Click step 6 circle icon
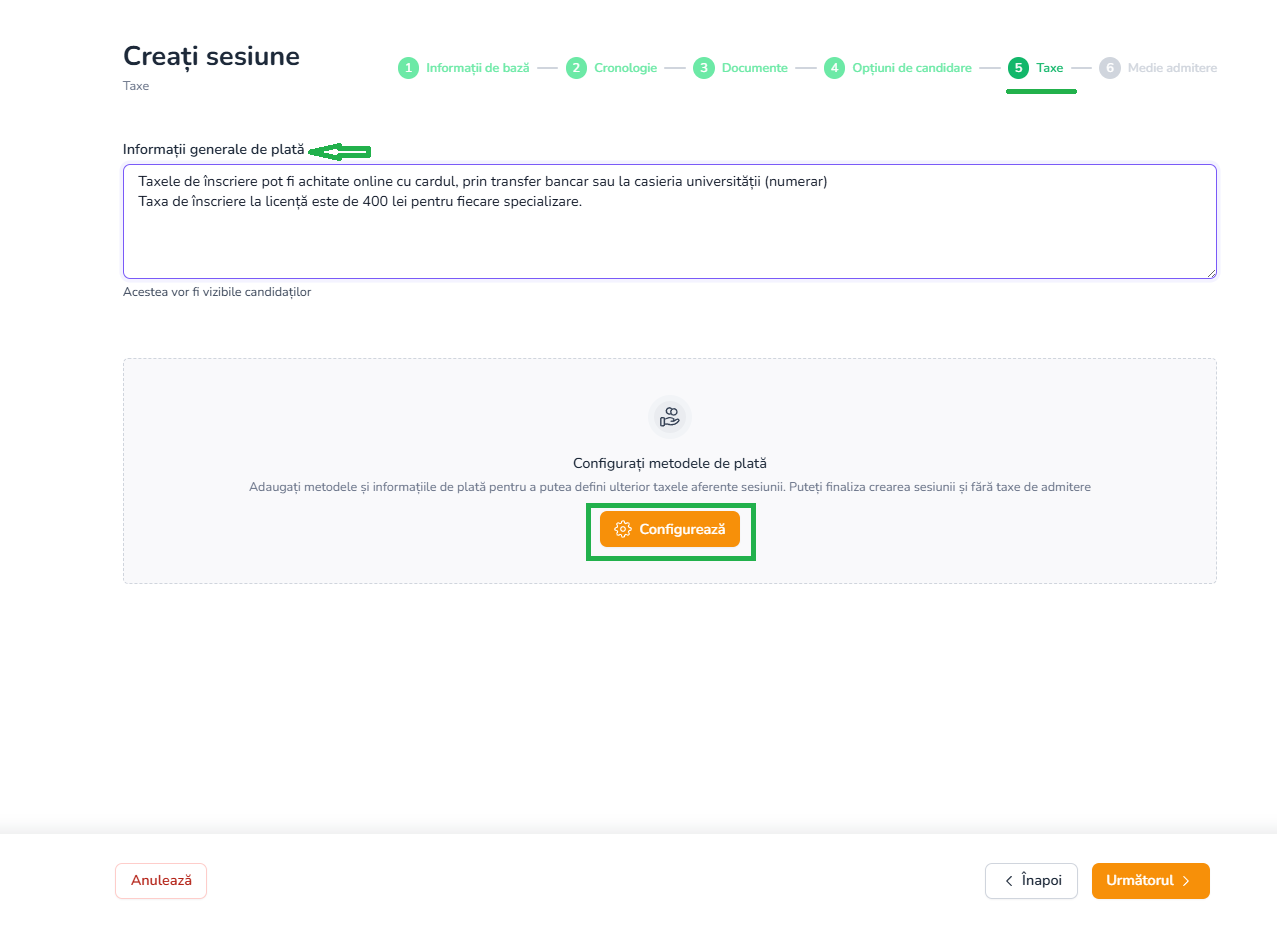This screenshot has width=1277, height=926. point(1109,68)
